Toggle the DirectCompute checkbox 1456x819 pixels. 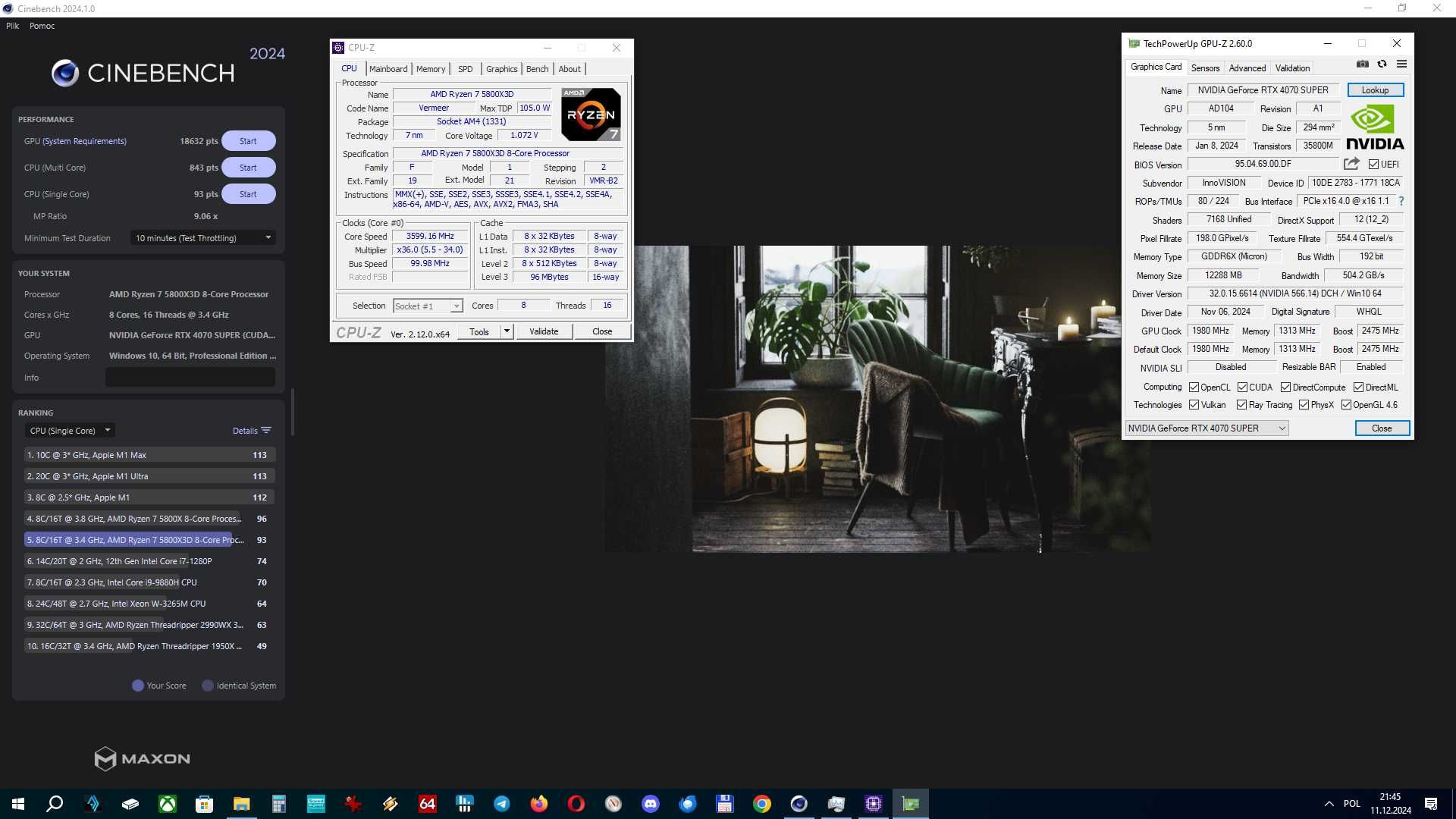1285,387
